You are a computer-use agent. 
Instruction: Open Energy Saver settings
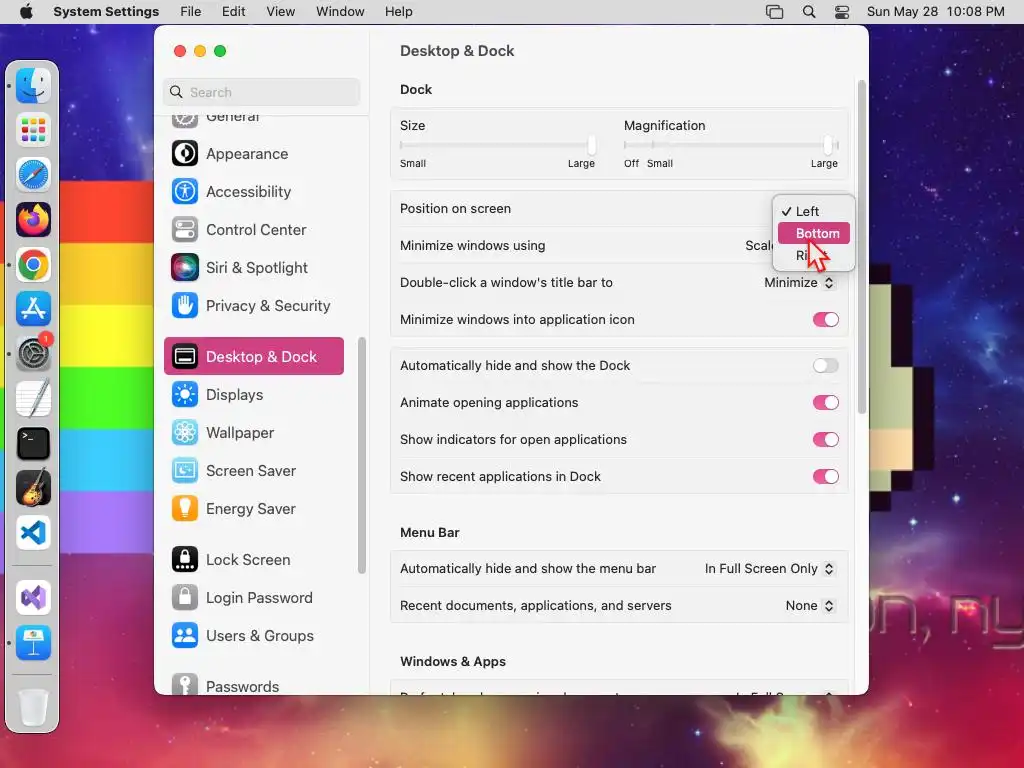pyautogui.click(x=253, y=508)
